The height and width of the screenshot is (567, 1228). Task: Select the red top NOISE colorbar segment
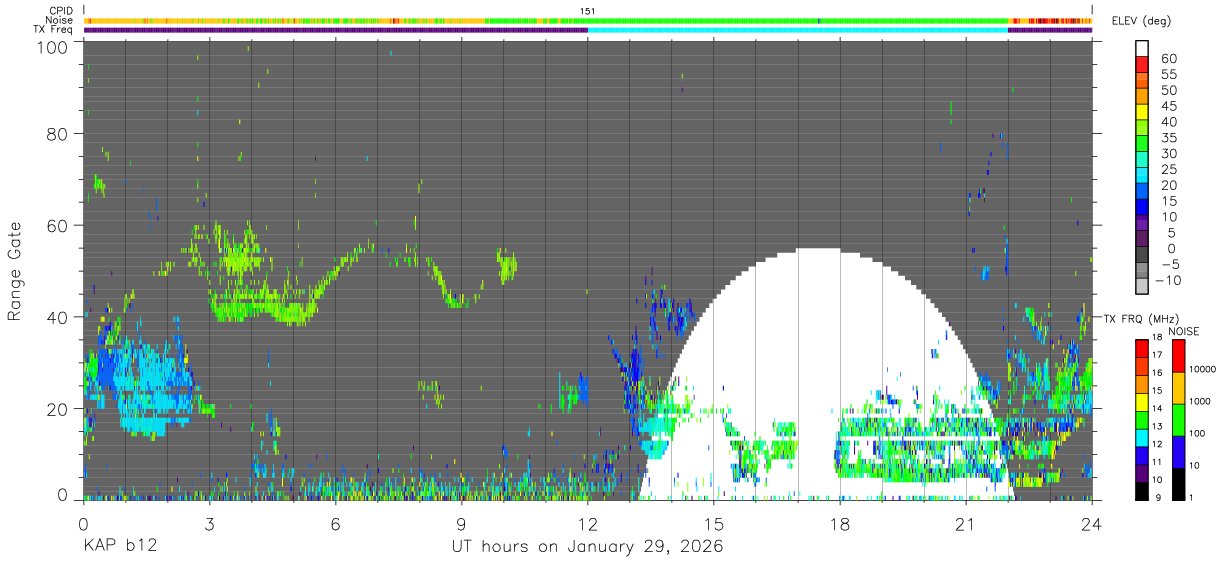click(1177, 355)
